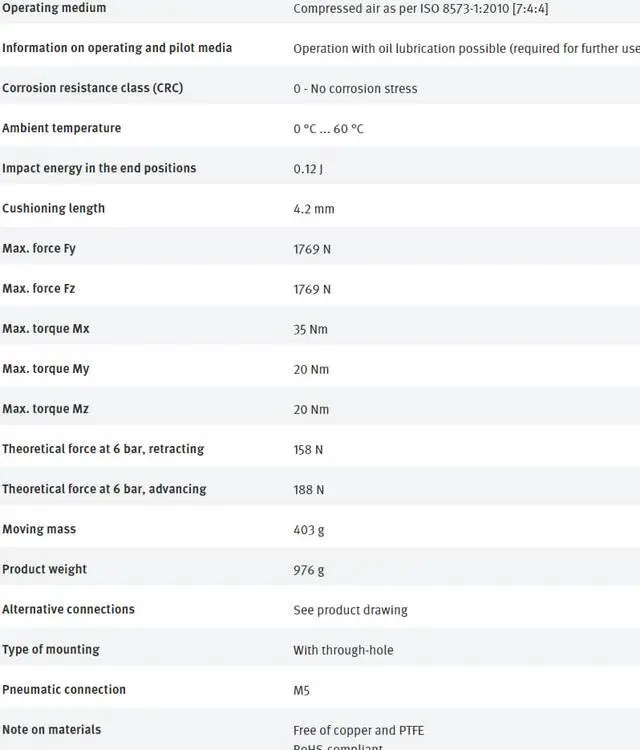Click the ISO 8573-1:2010 compressed air value
640x750 pixels.
click(x=420, y=9)
